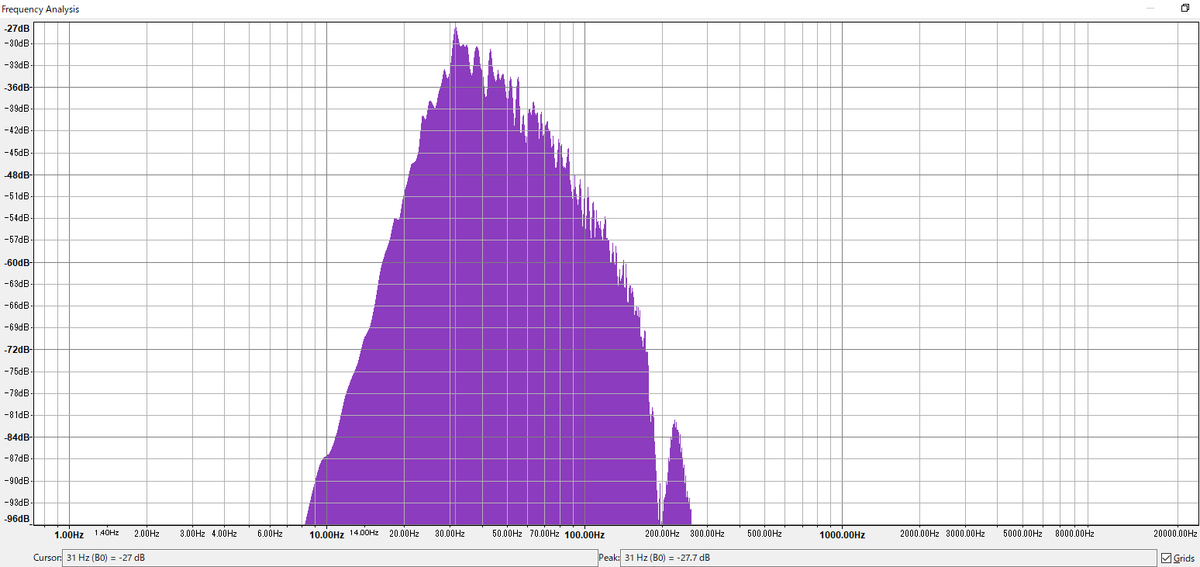Click the -96dB axis label
Screen dimensions: 1200x567
coord(17,519)
